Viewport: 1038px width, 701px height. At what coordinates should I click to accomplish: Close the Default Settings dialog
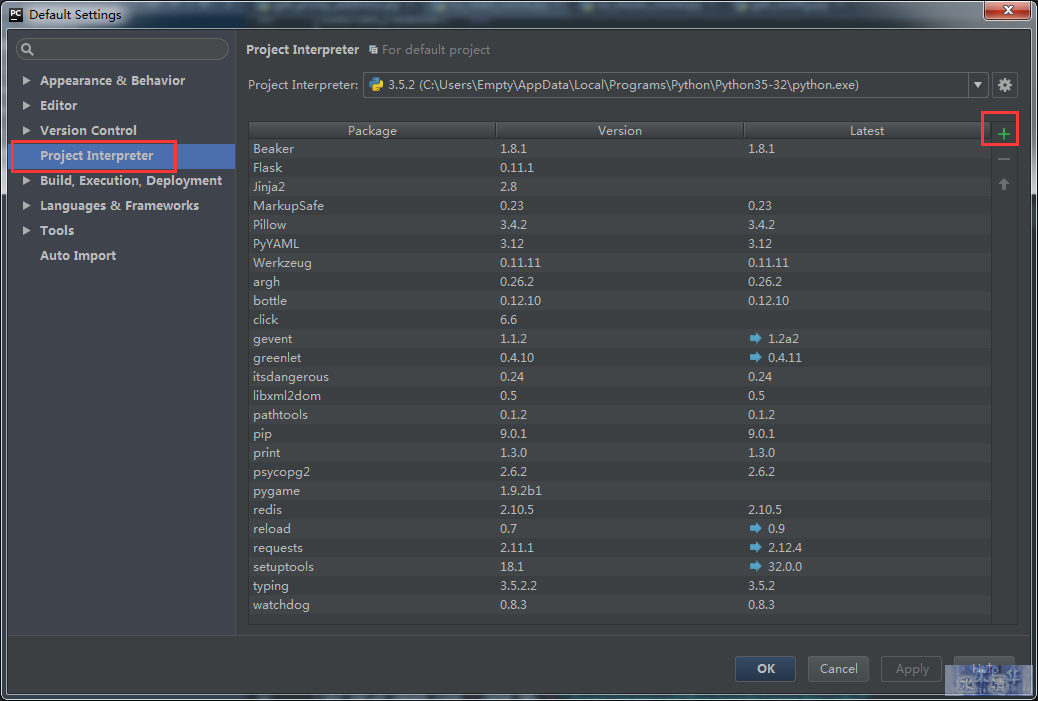click(1008, 11)
